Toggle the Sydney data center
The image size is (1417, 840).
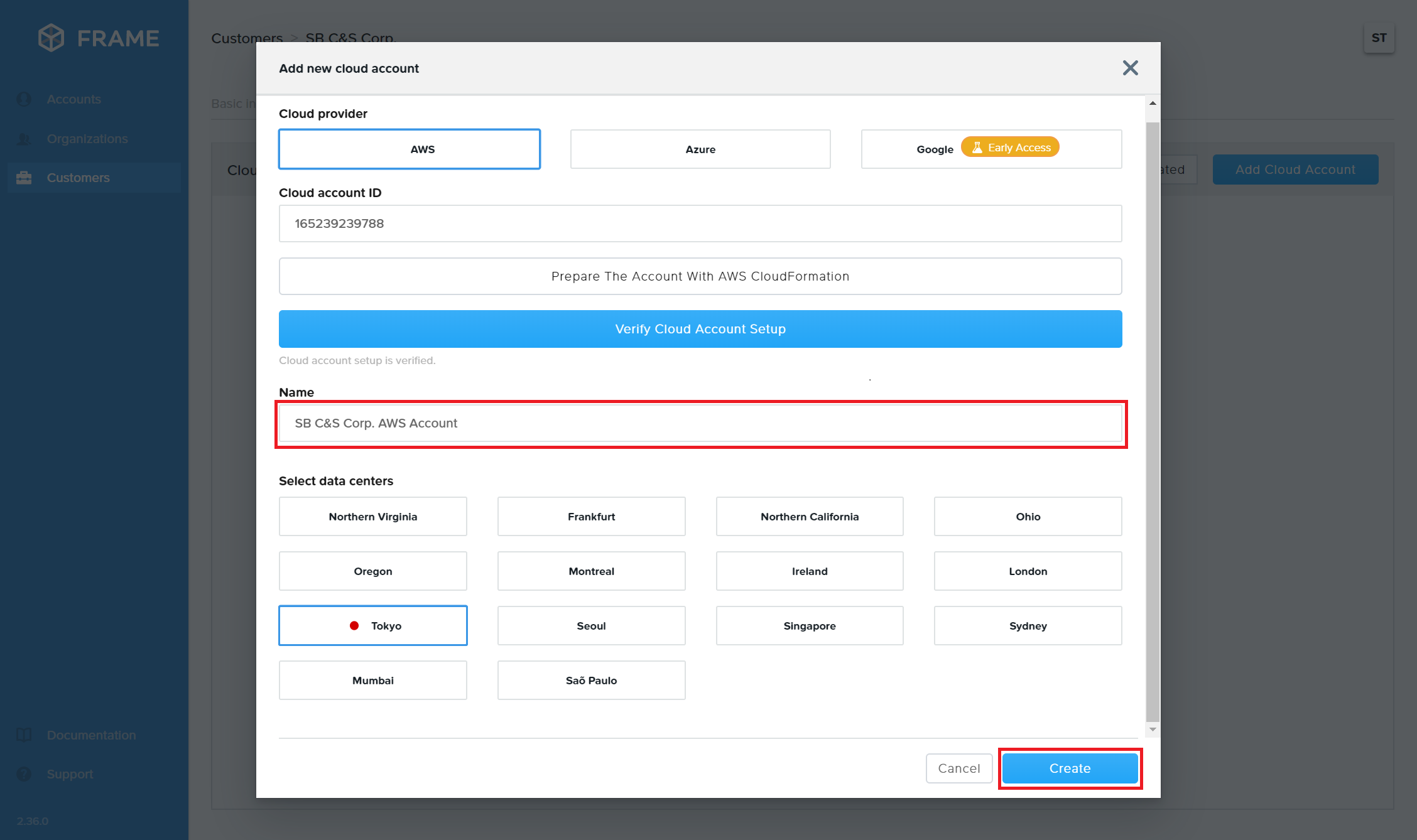pyautogui.click(x=1028, y=626)
